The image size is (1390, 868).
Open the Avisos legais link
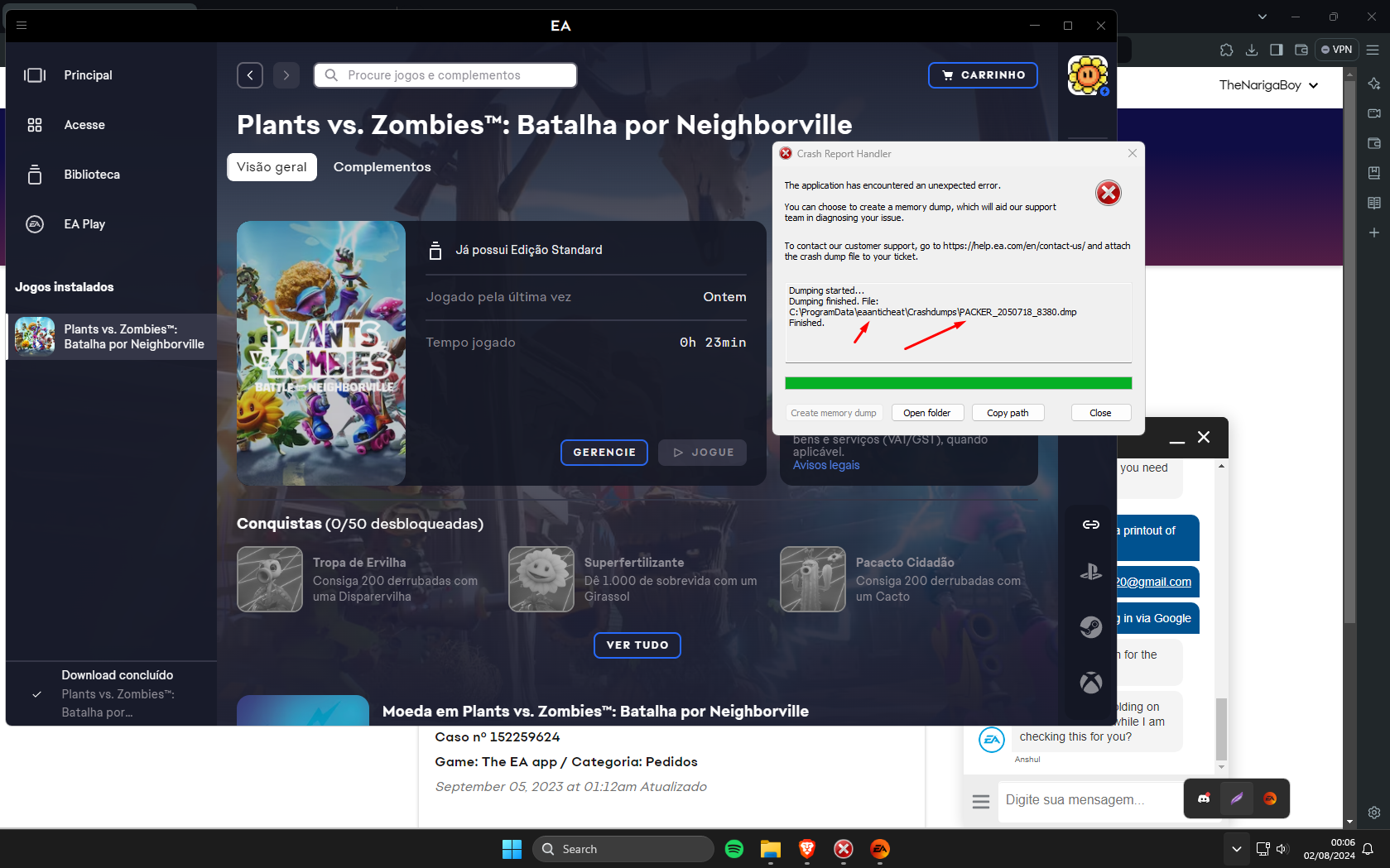(826, 465)
